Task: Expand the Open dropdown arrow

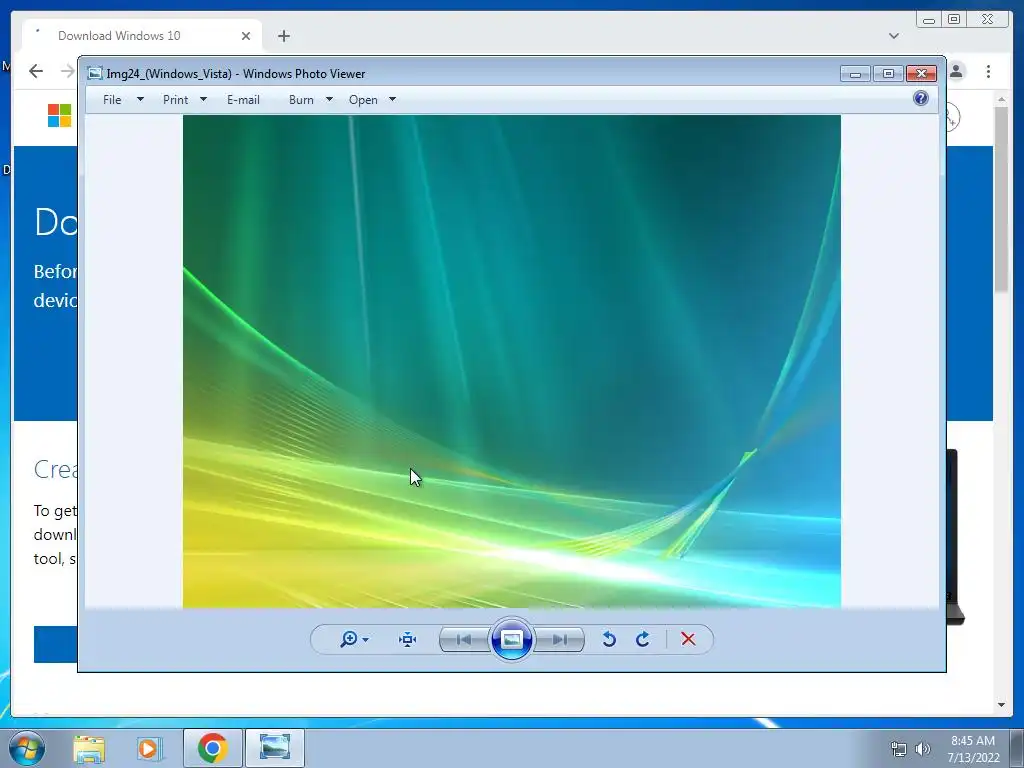Action: [392, 99]
